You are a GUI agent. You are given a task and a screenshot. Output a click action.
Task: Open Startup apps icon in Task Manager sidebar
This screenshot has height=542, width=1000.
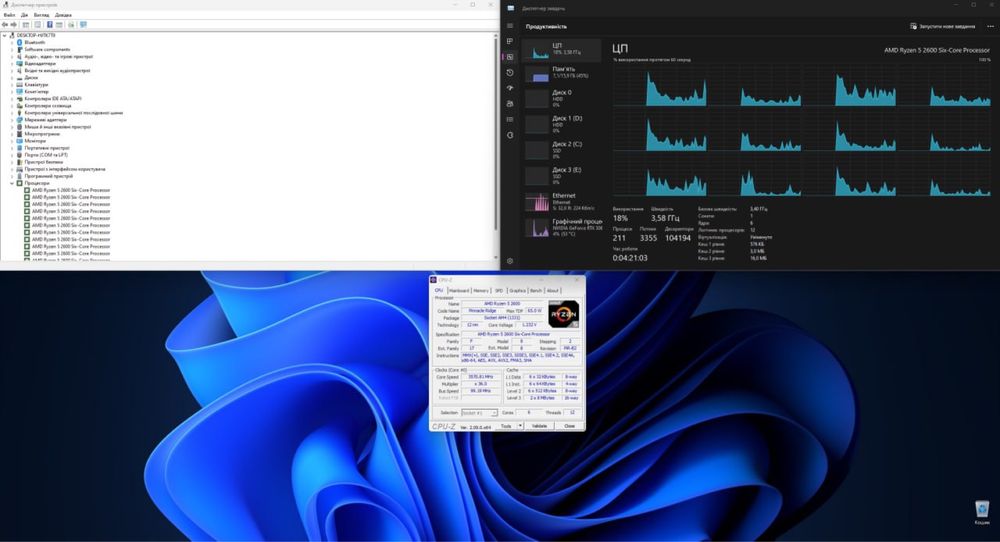tap(510, 88)
